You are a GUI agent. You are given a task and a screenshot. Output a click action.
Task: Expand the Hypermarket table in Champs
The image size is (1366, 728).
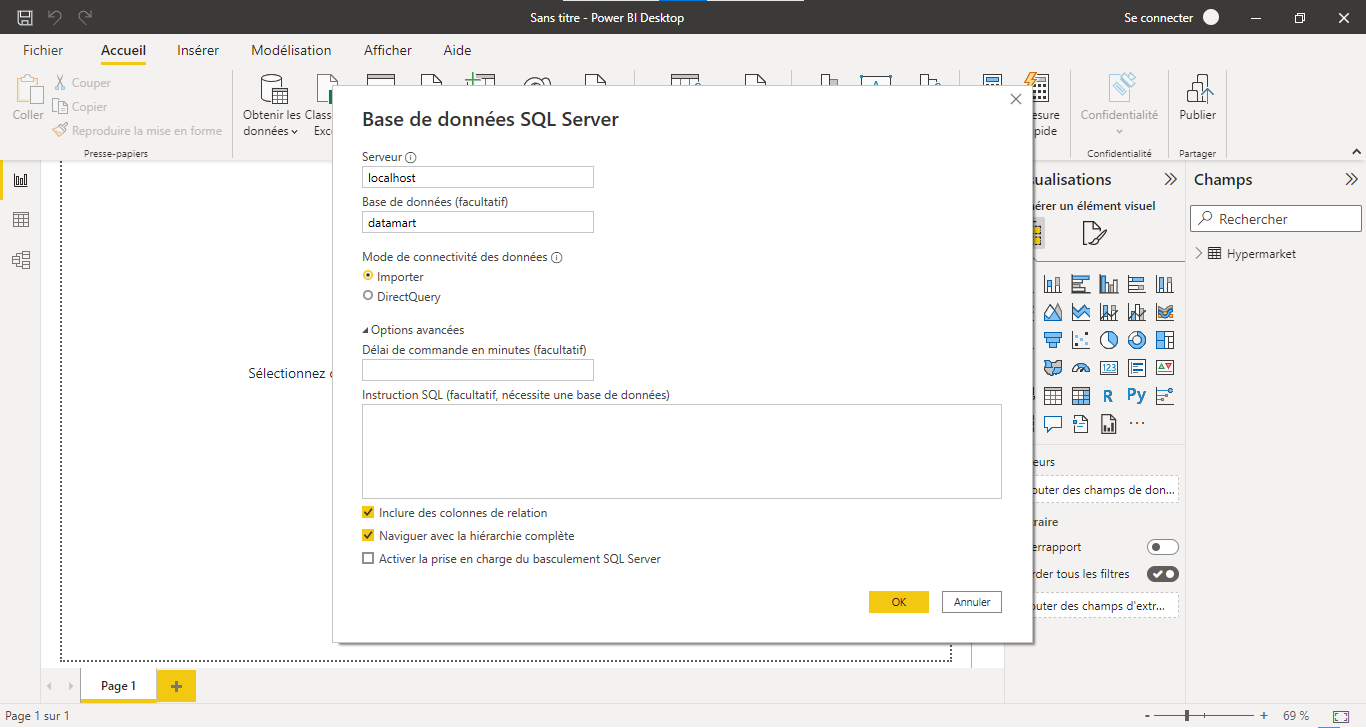1199,254
